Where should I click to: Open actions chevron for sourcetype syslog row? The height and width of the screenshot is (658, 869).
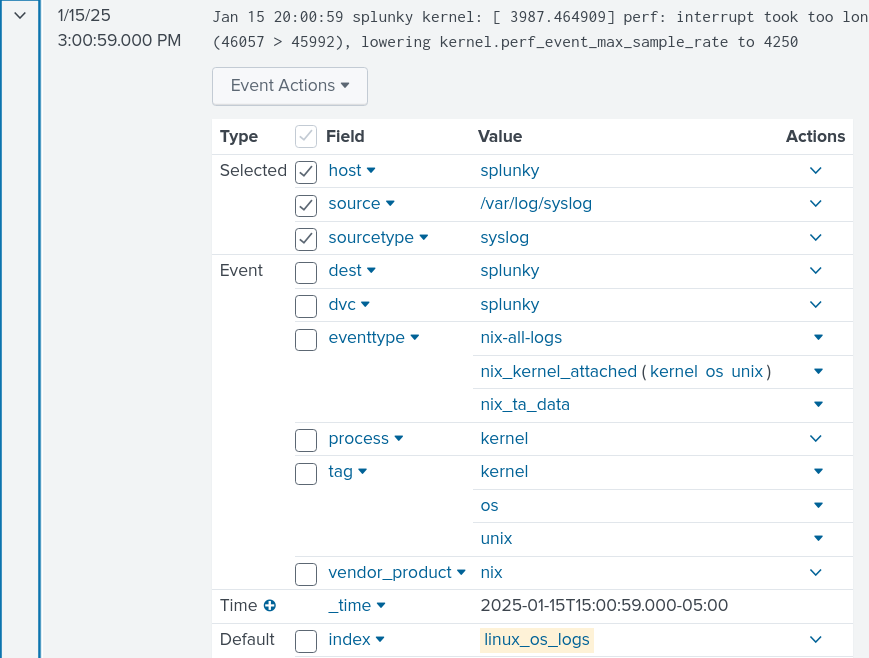tap(816, 238)
